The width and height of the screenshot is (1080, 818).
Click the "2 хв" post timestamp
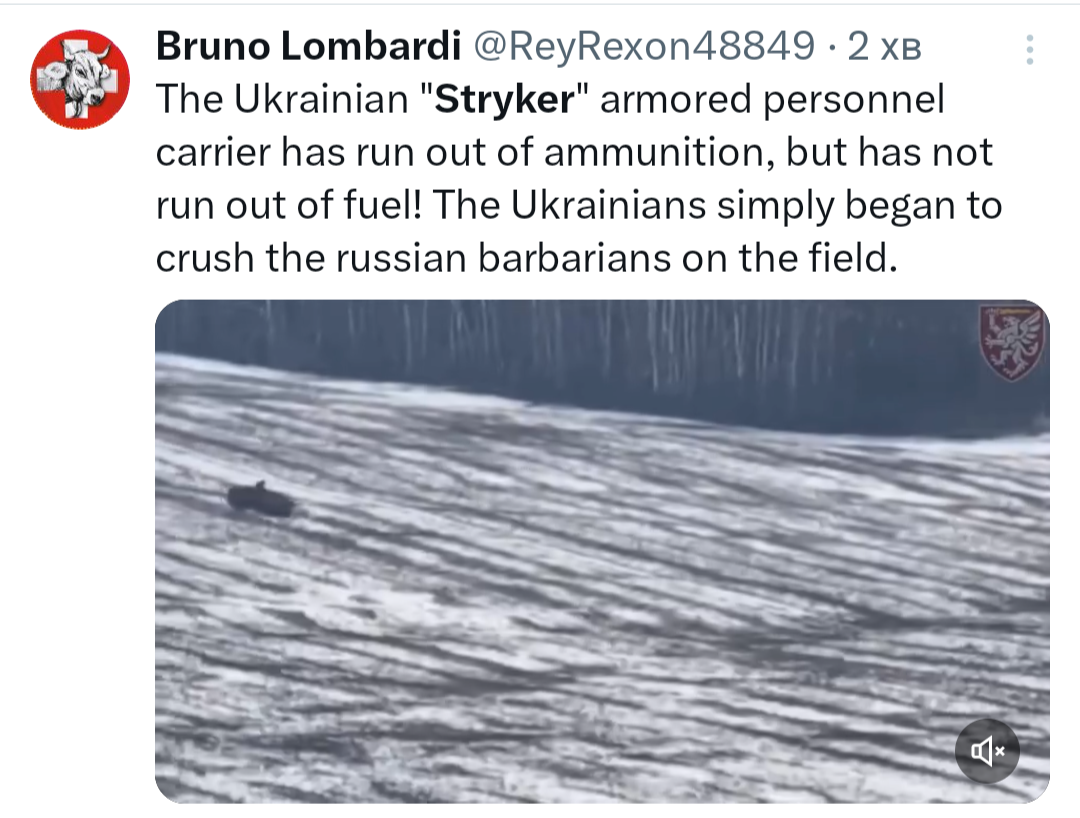883,45
